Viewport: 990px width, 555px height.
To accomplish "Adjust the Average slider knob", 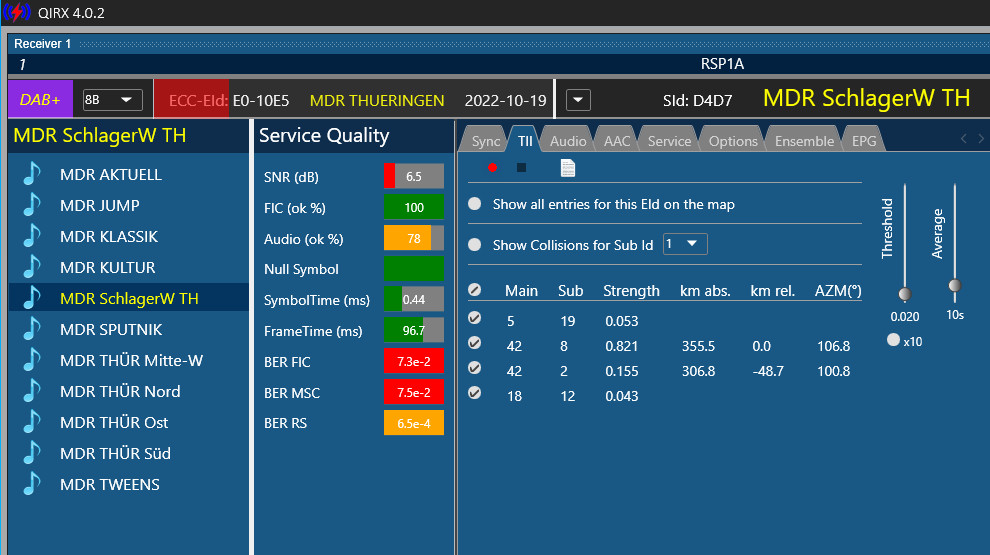I will [x=955, y=285].
